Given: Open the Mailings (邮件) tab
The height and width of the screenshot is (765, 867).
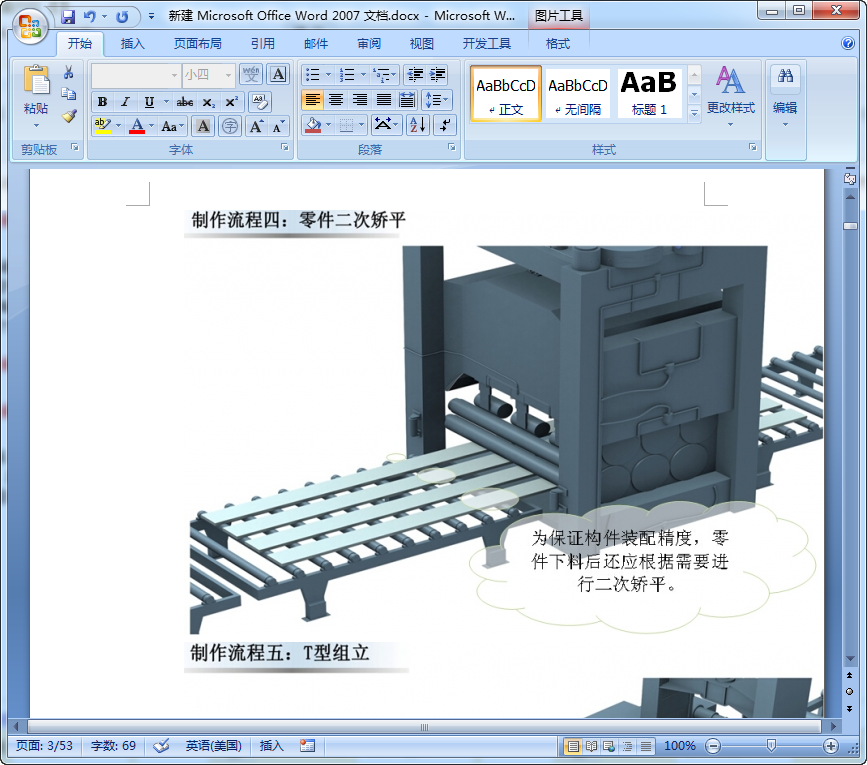Looking at the screenshot, I should (316, 44).
